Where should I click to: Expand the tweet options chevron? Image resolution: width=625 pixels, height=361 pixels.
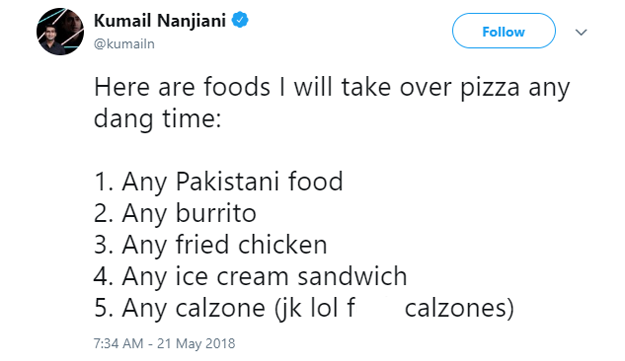point(581,32)
